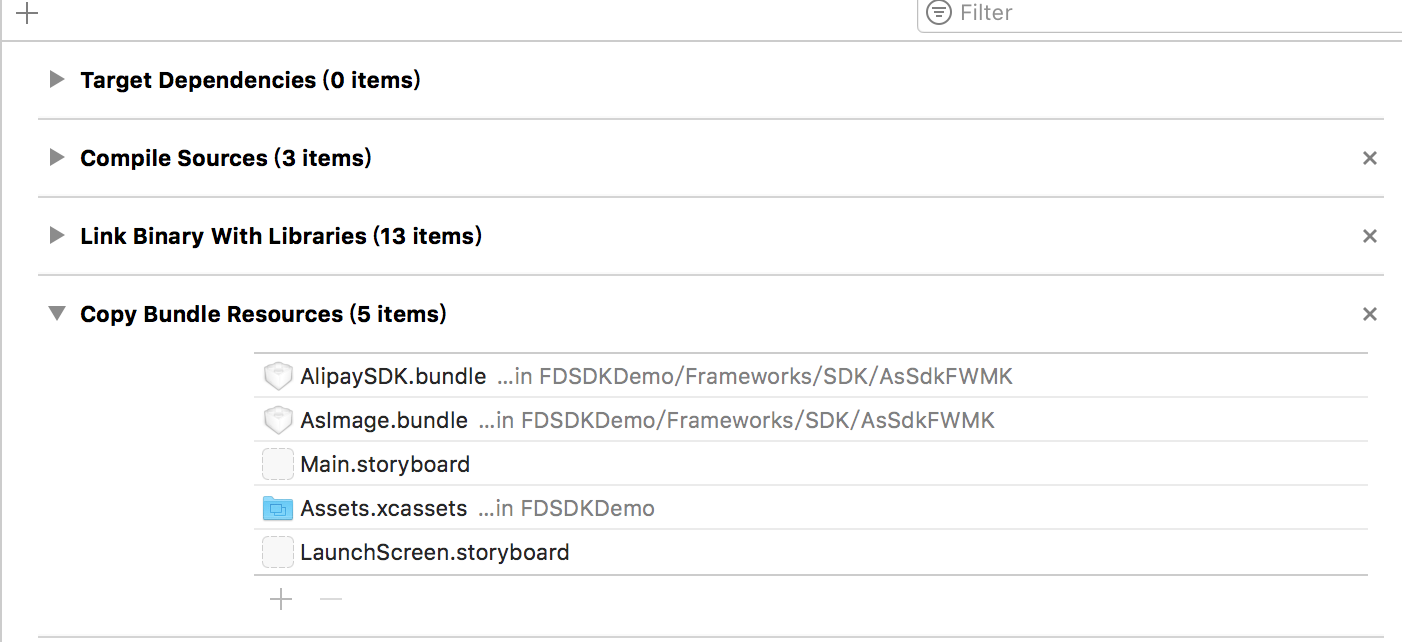Expand Link Binary With Libraries section
1402x642 pixels.
tap(57, 235)
